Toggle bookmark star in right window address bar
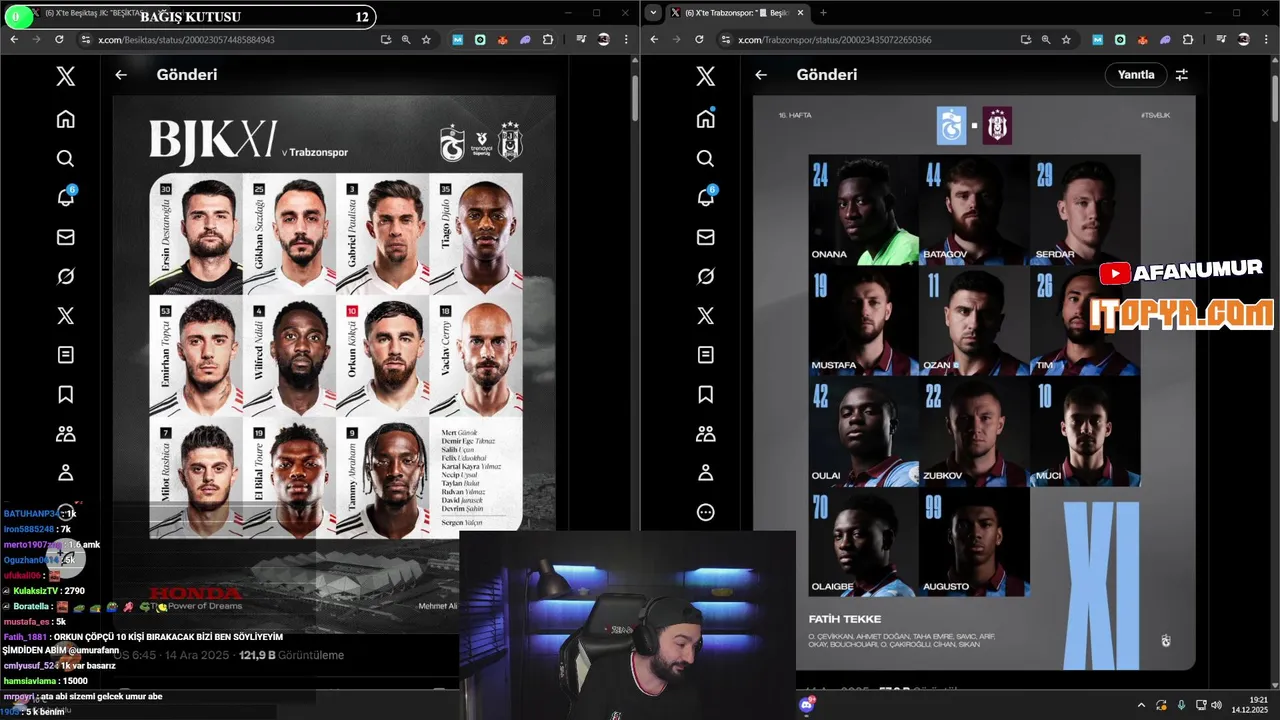 click(1066, 39)
